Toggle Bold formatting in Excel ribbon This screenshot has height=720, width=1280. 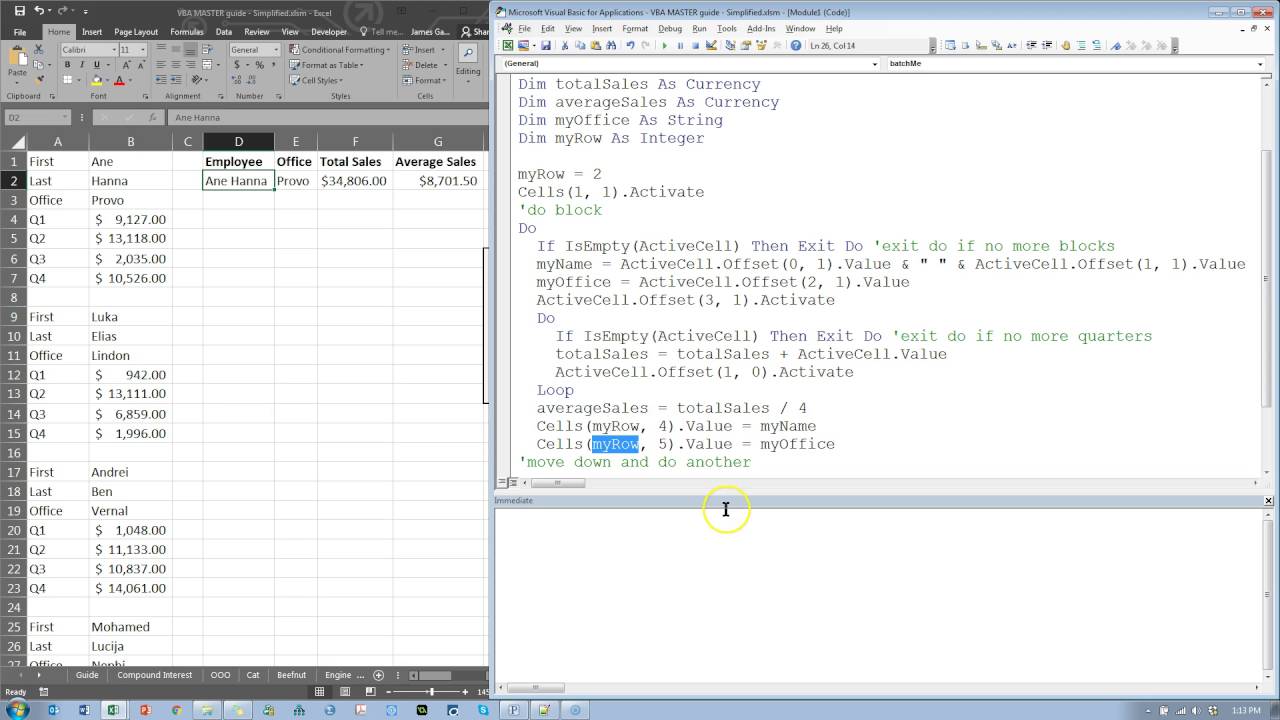68,65
